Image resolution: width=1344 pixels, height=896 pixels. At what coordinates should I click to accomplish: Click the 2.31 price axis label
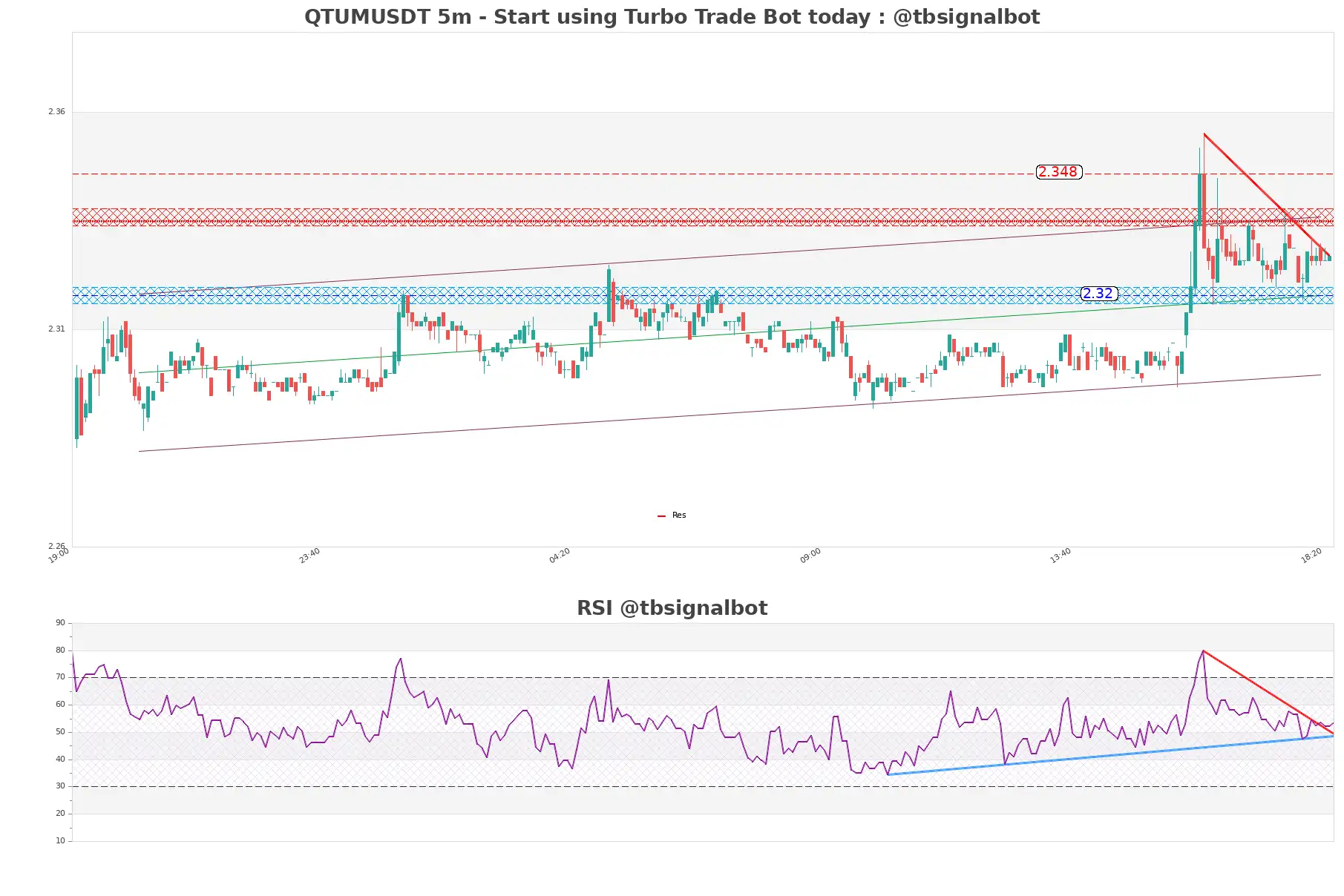coord(56,329)
